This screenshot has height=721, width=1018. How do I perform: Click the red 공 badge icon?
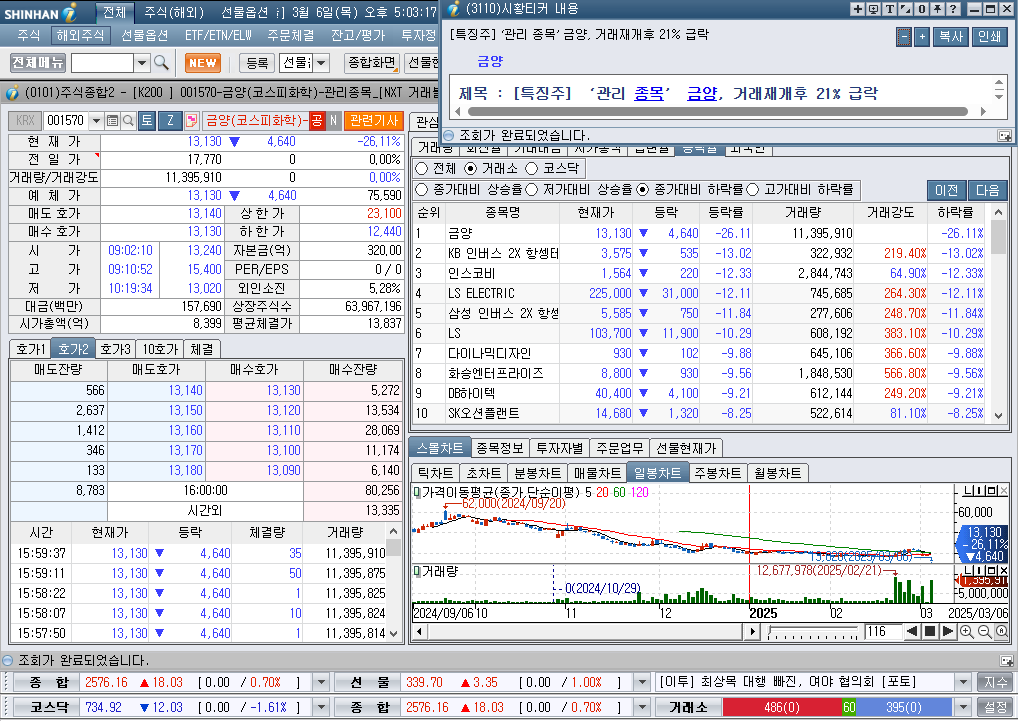click(x=317, y=121)
